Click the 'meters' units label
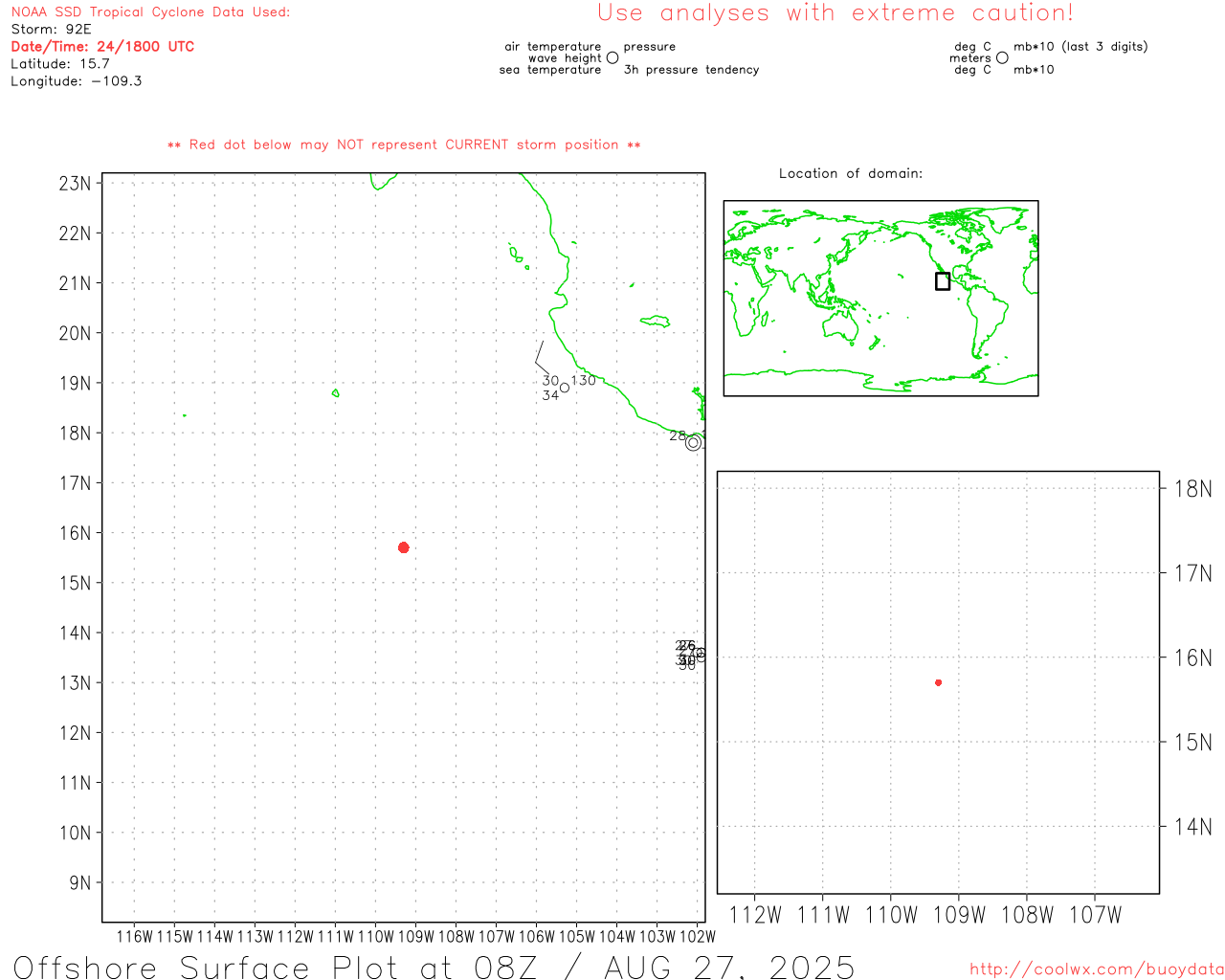This screenshot has height=980, width=1225. pos(970,57)
